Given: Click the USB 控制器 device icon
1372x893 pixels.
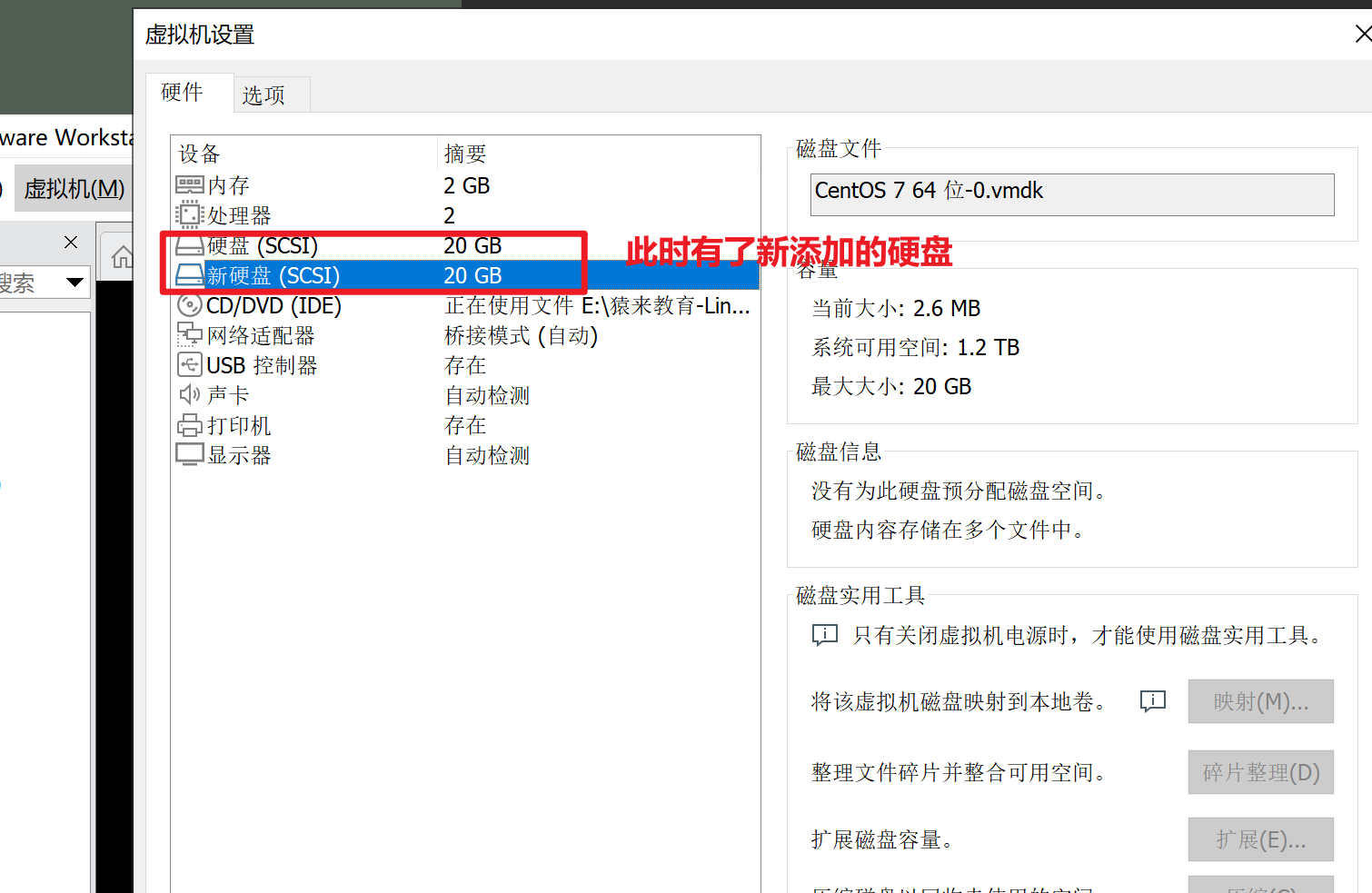Looking at the screenshot, I should [x=188, y=364].
